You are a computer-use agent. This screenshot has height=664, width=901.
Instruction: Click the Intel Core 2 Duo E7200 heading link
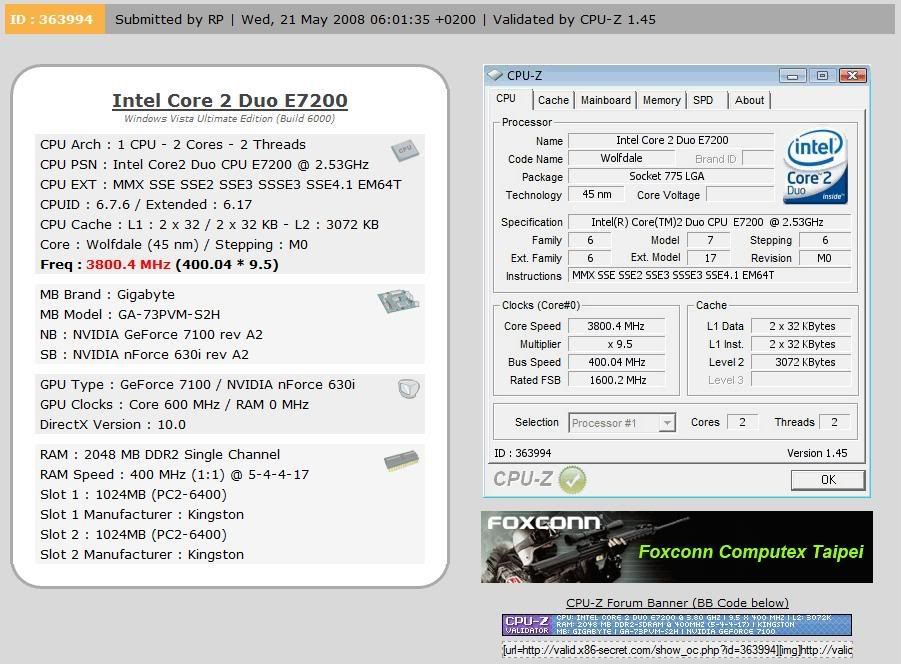coord(230,101)
